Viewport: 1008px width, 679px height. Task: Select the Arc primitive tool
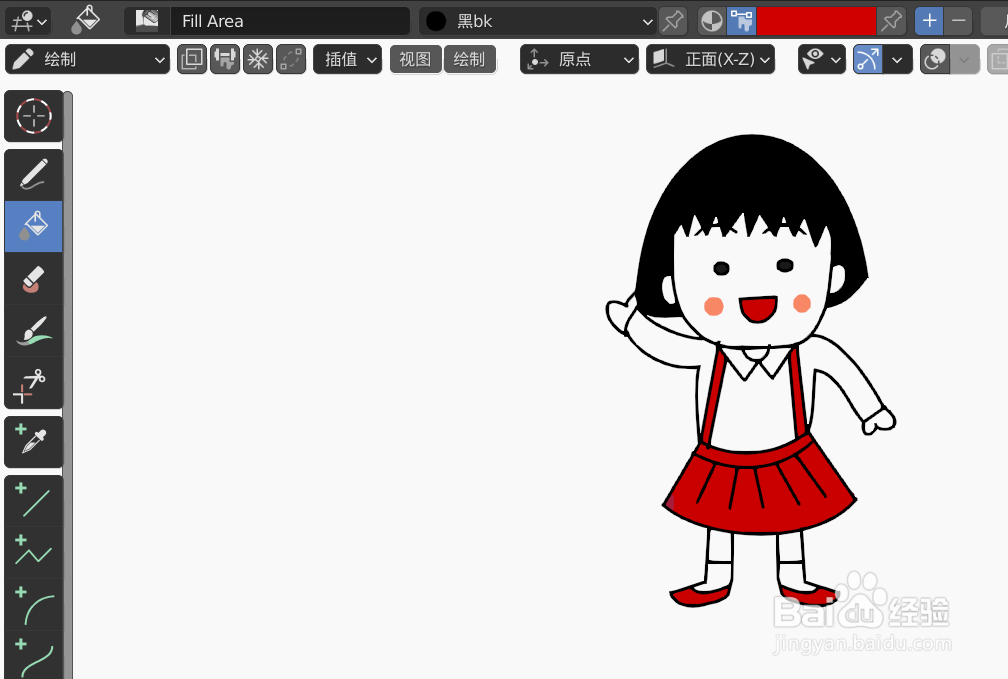pos(33,605)
